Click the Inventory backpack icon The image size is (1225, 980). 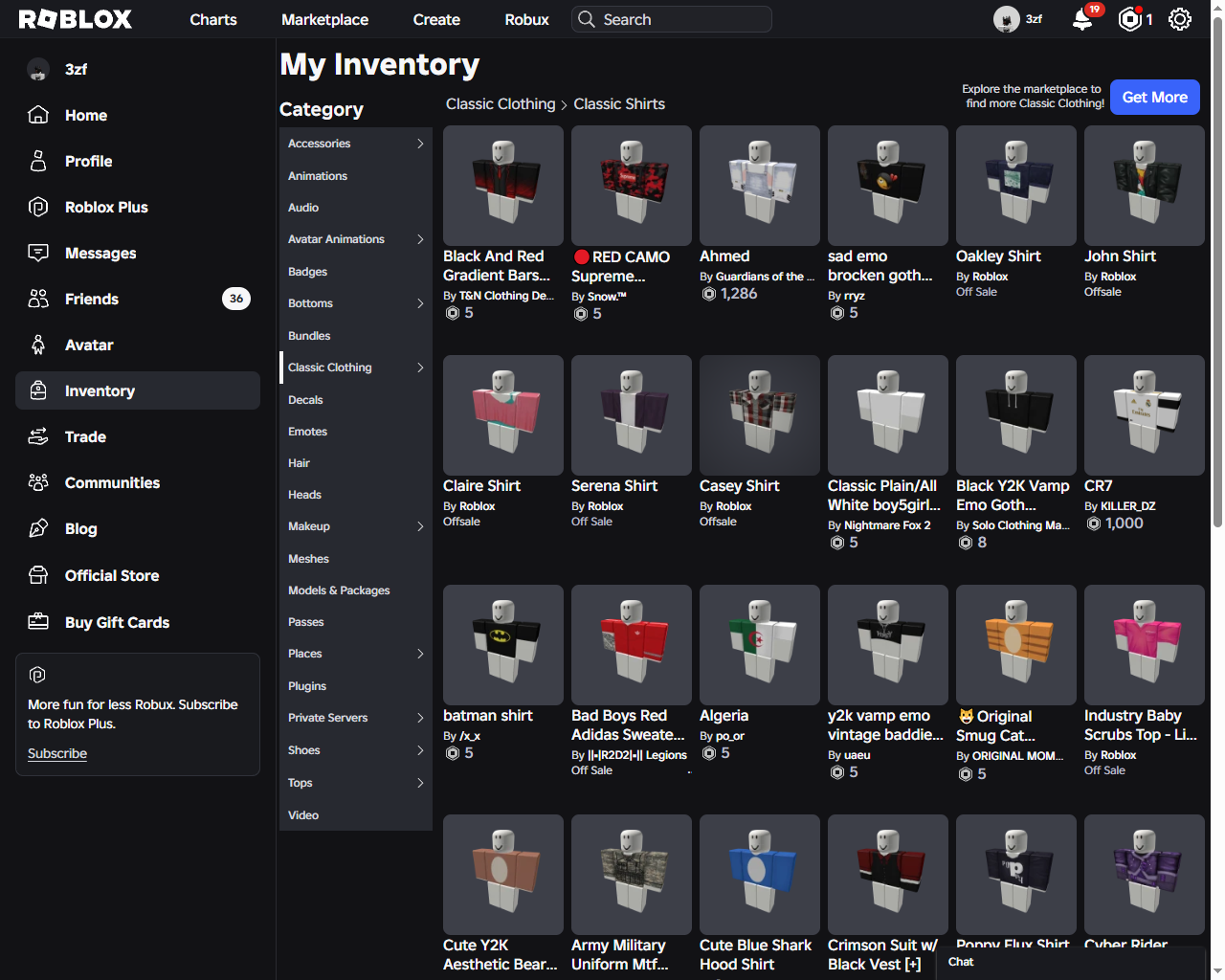(38, 390)
